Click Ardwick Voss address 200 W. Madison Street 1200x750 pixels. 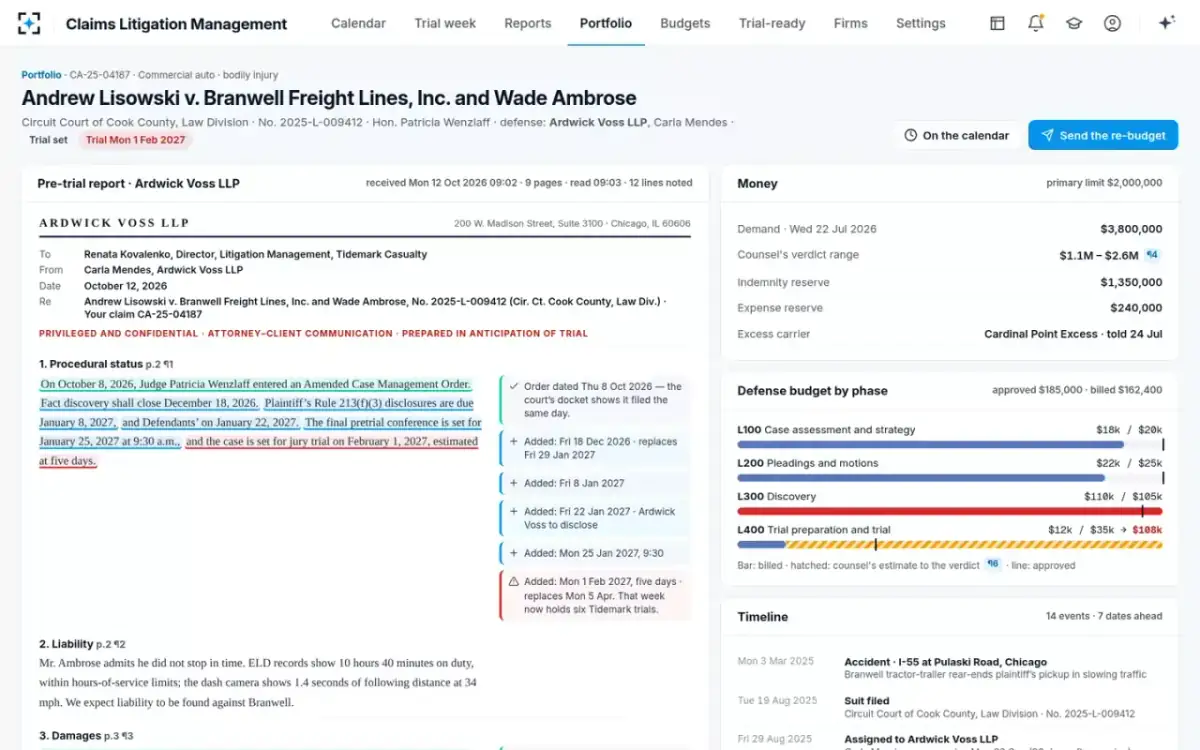tap(572, 224)
